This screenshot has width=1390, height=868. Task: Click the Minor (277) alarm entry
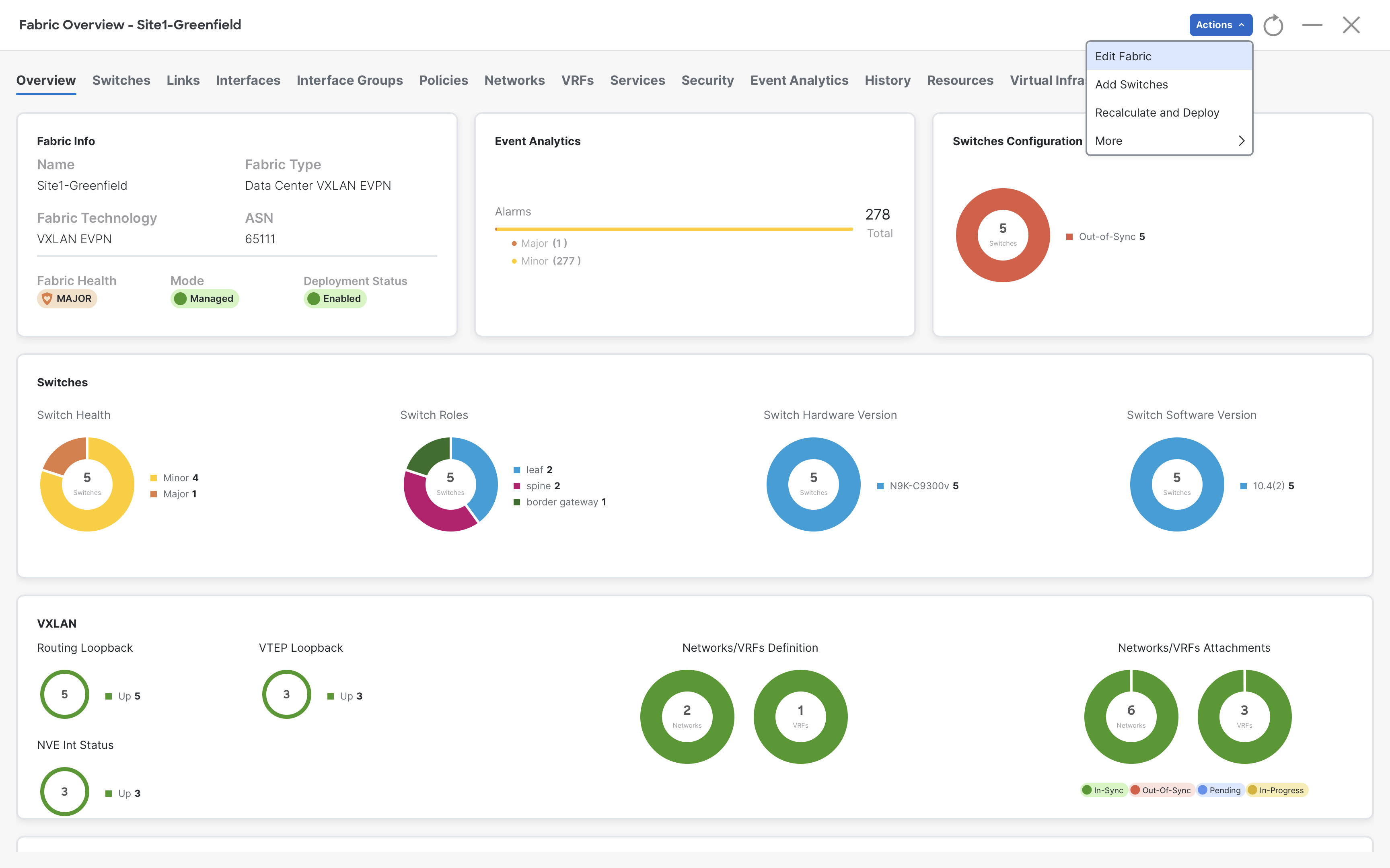(x=546, y=261)
